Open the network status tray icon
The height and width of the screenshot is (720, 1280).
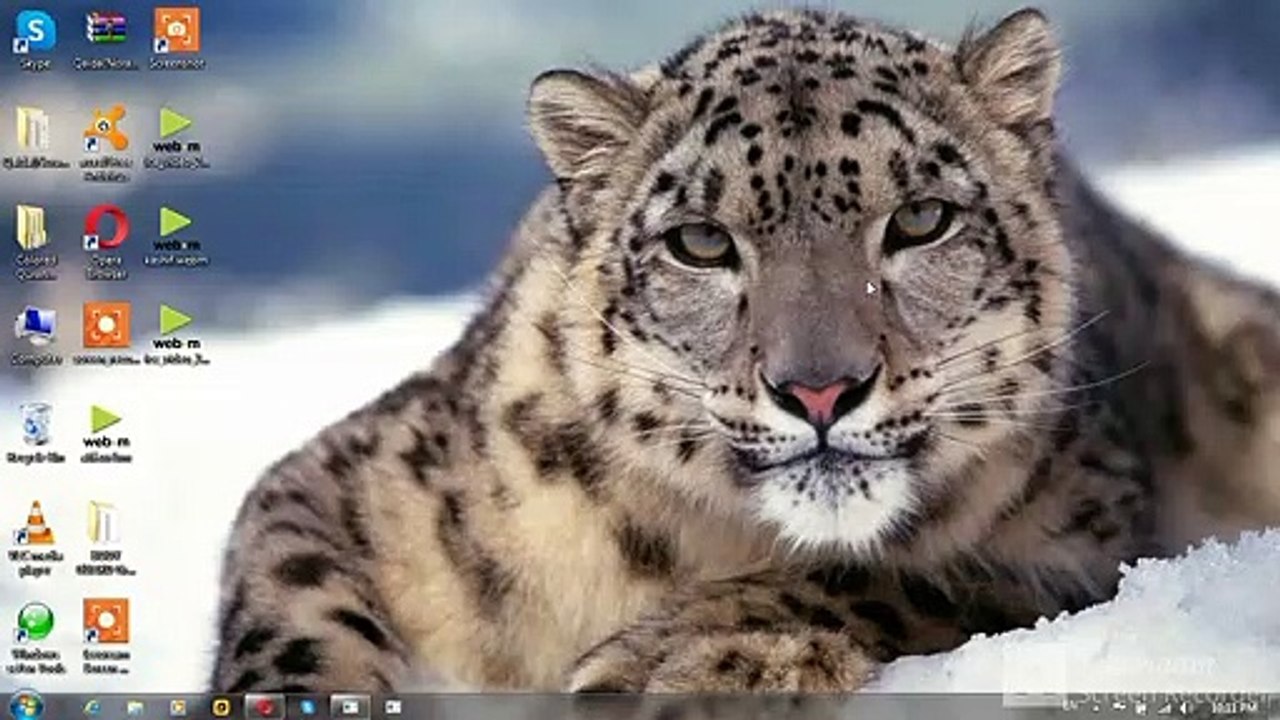(1164, 708)
